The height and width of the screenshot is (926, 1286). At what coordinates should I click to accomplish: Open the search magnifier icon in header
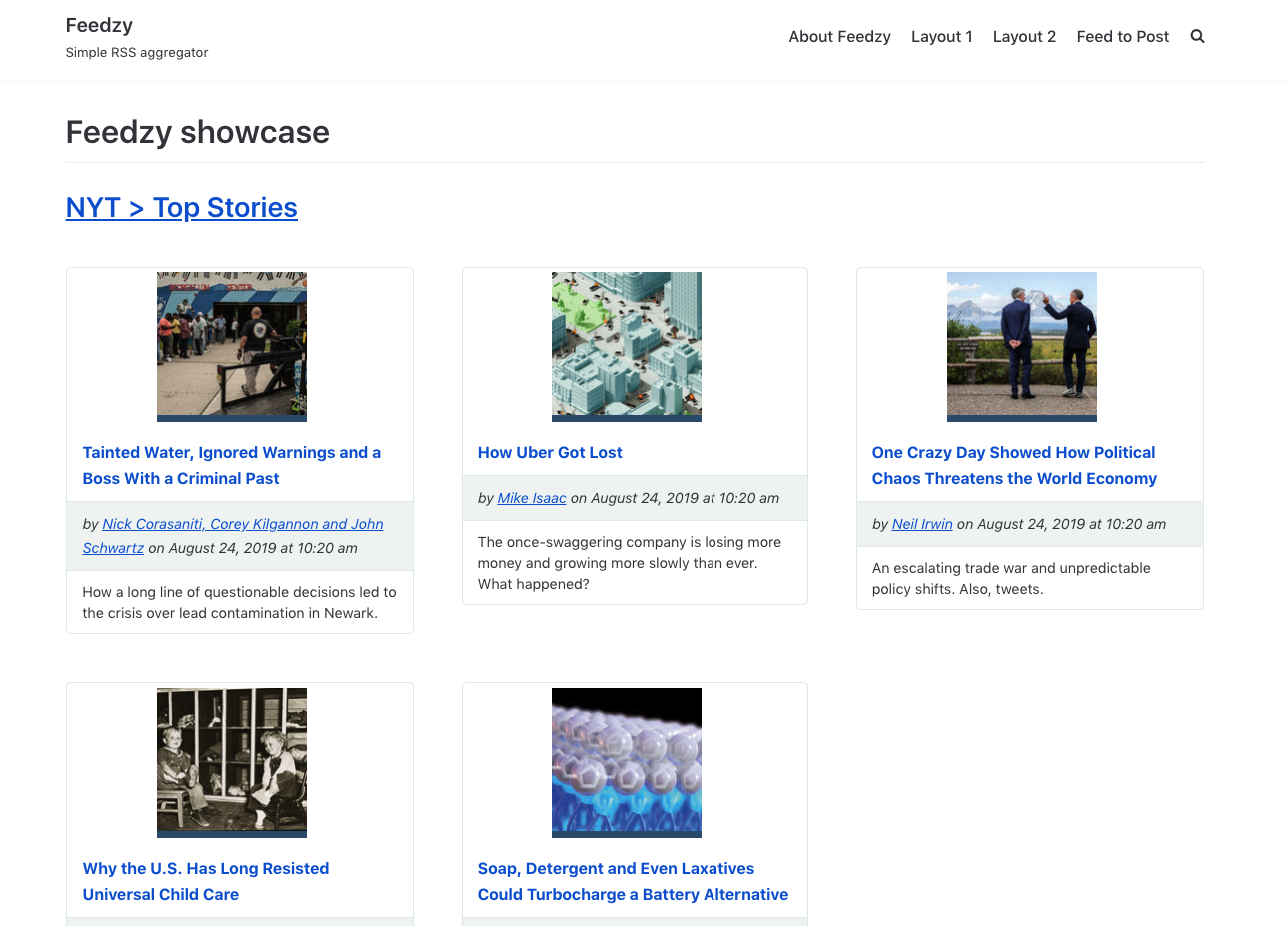click(x=1197, y=36)
